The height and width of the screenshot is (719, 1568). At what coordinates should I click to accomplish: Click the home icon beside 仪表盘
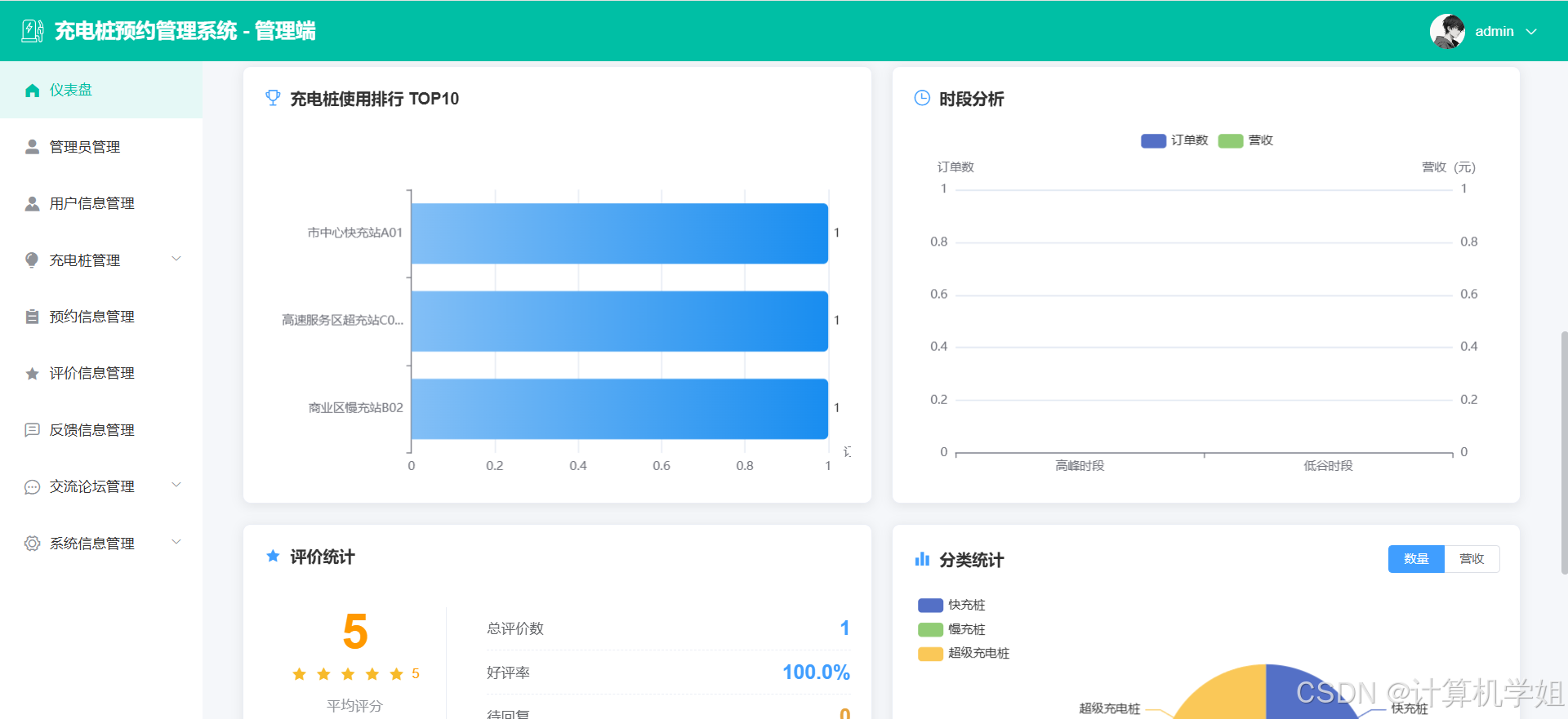pos(33,90)
